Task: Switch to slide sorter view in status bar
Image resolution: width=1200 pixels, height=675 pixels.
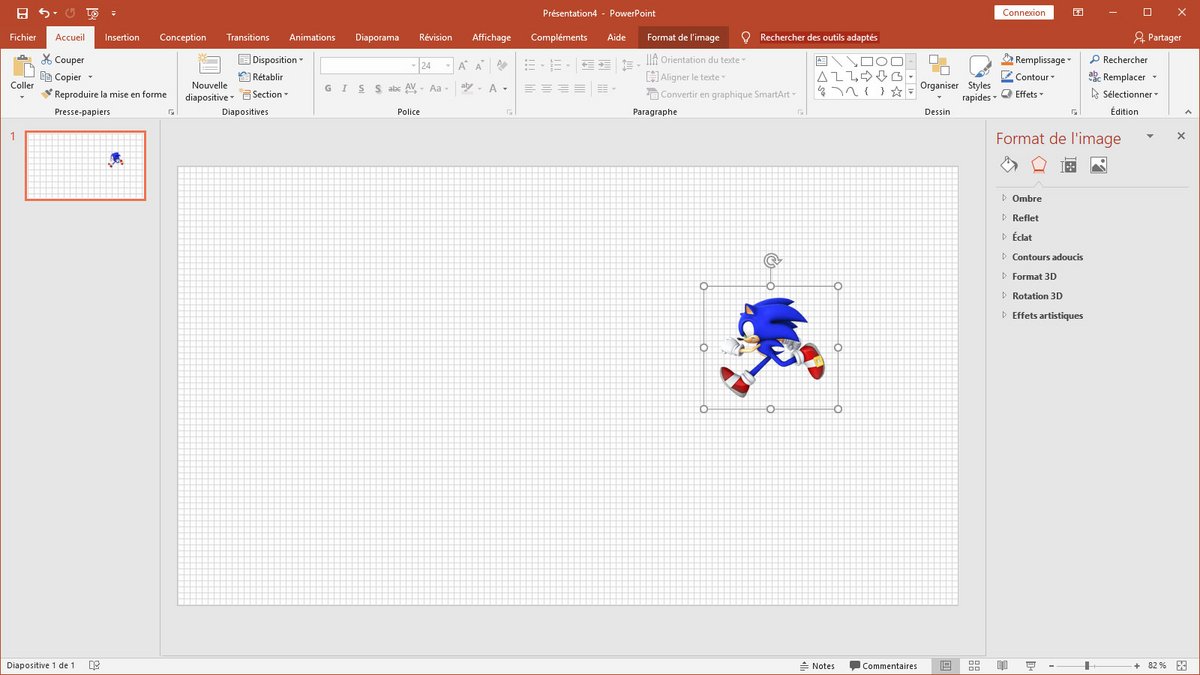Action: [x=973, y=666]
